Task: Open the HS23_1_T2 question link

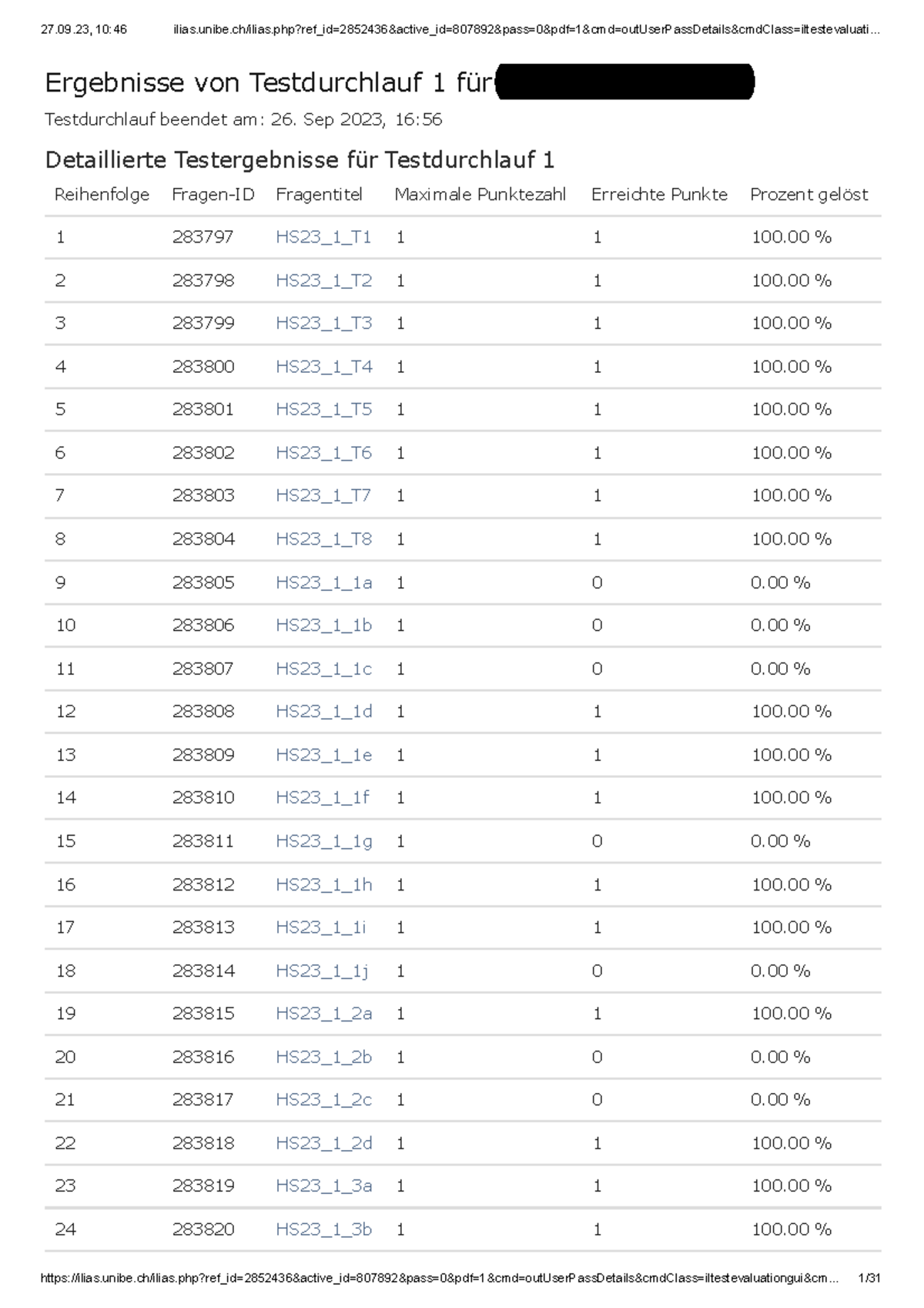Action: (323, 280)
